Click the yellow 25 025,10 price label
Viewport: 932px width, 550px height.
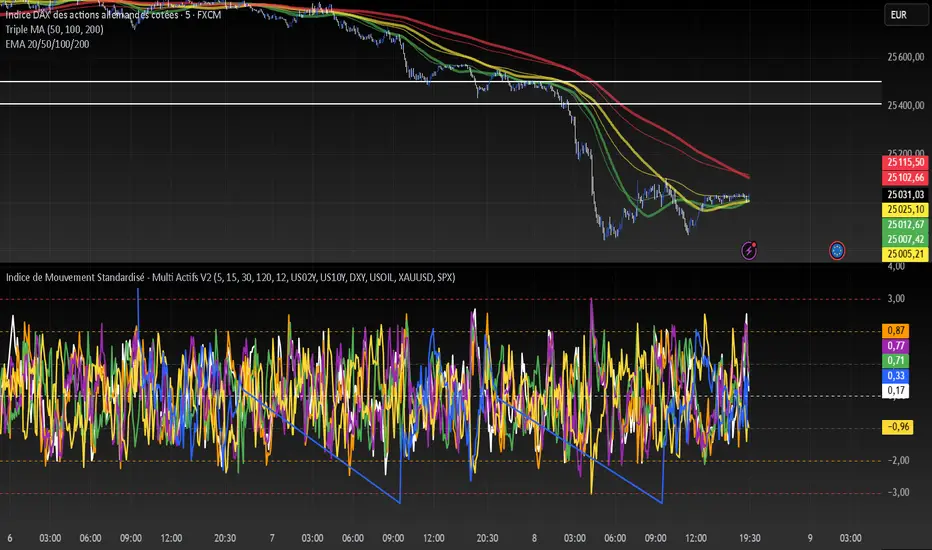tap(905, 209)
